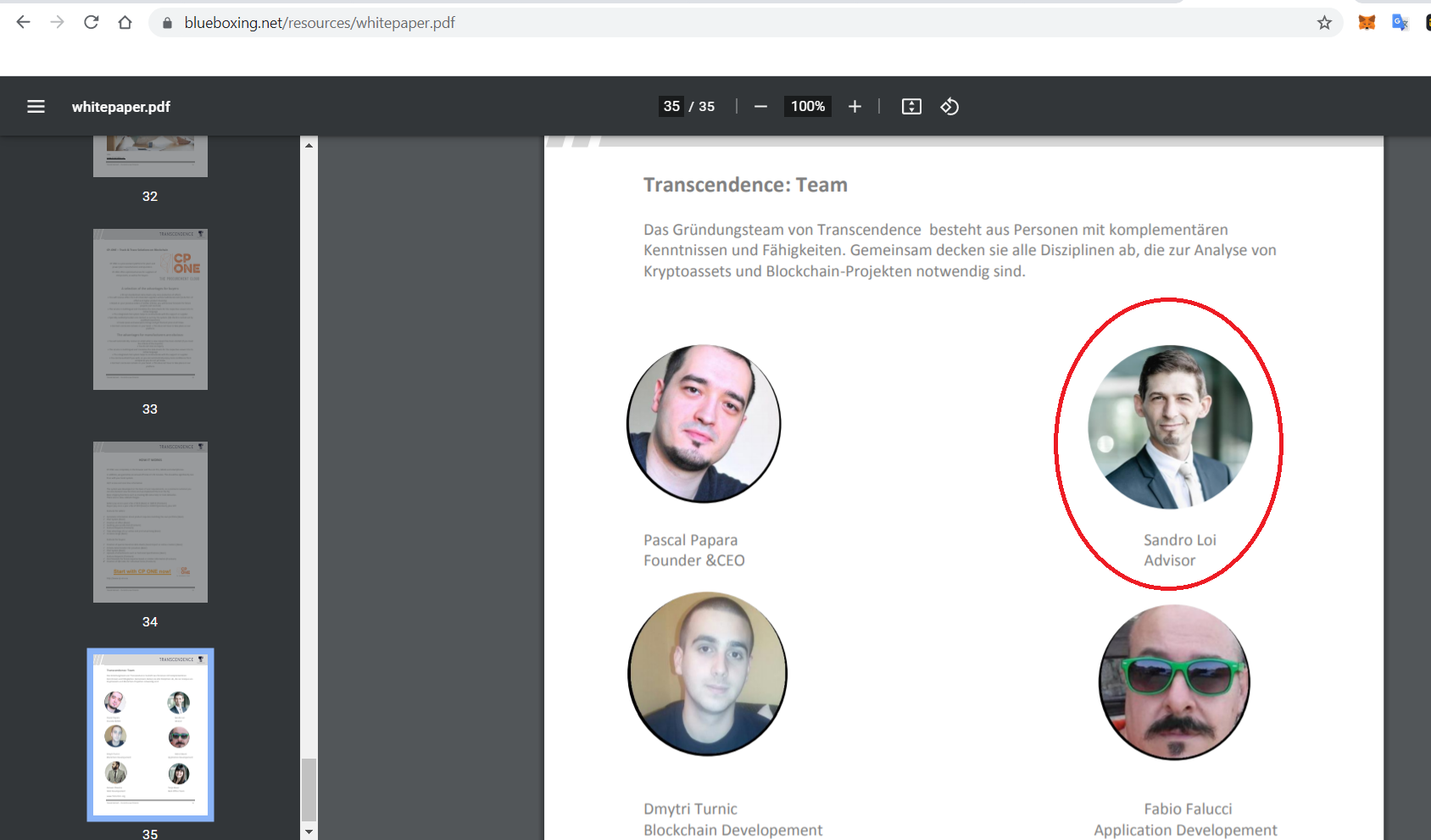The width and height of the screenshot is (1431, 840).
Task: Open page 35 thumbnail
Action: [150, 735]
